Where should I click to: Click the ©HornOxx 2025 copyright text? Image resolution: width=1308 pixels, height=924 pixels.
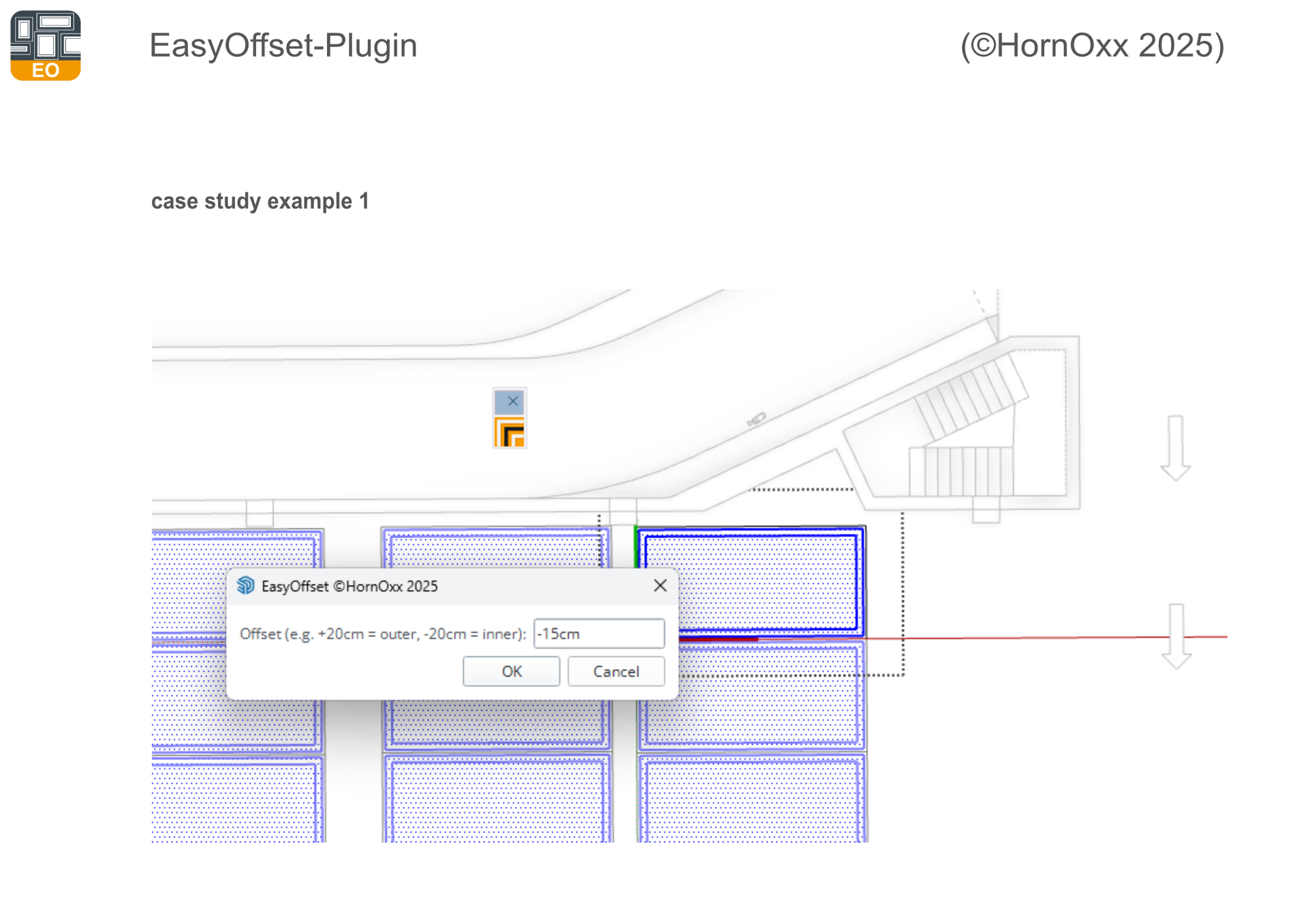(x=1092, y=46)
